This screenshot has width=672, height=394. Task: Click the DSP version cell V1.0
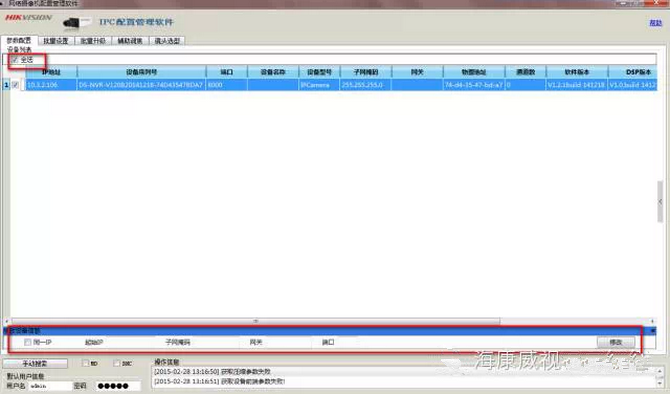point(633,85)
